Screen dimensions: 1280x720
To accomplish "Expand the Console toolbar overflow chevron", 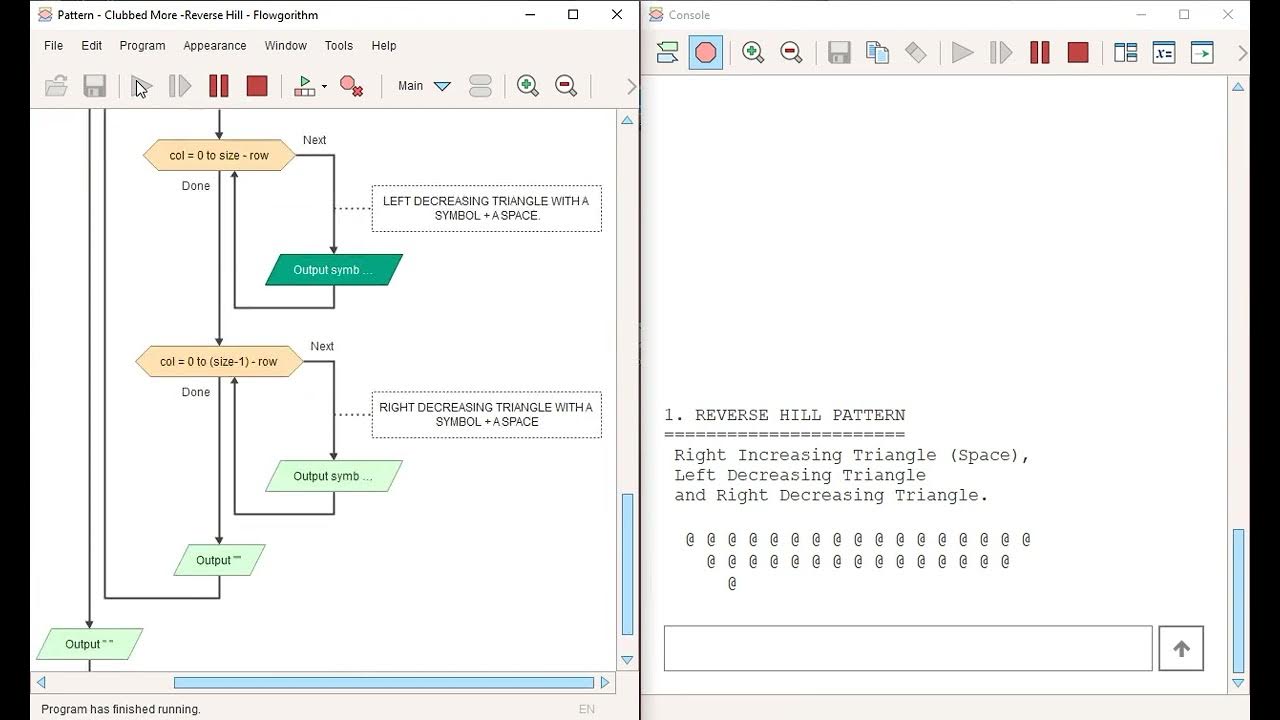I will 1242,53.
